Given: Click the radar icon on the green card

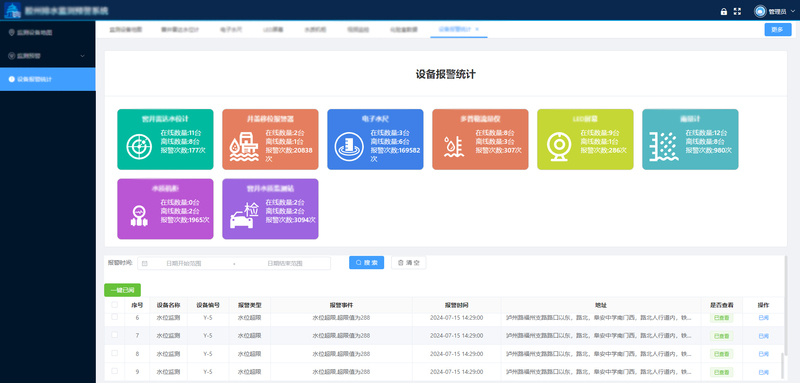Looking at the screenshot, I should (x=139, y=146).
